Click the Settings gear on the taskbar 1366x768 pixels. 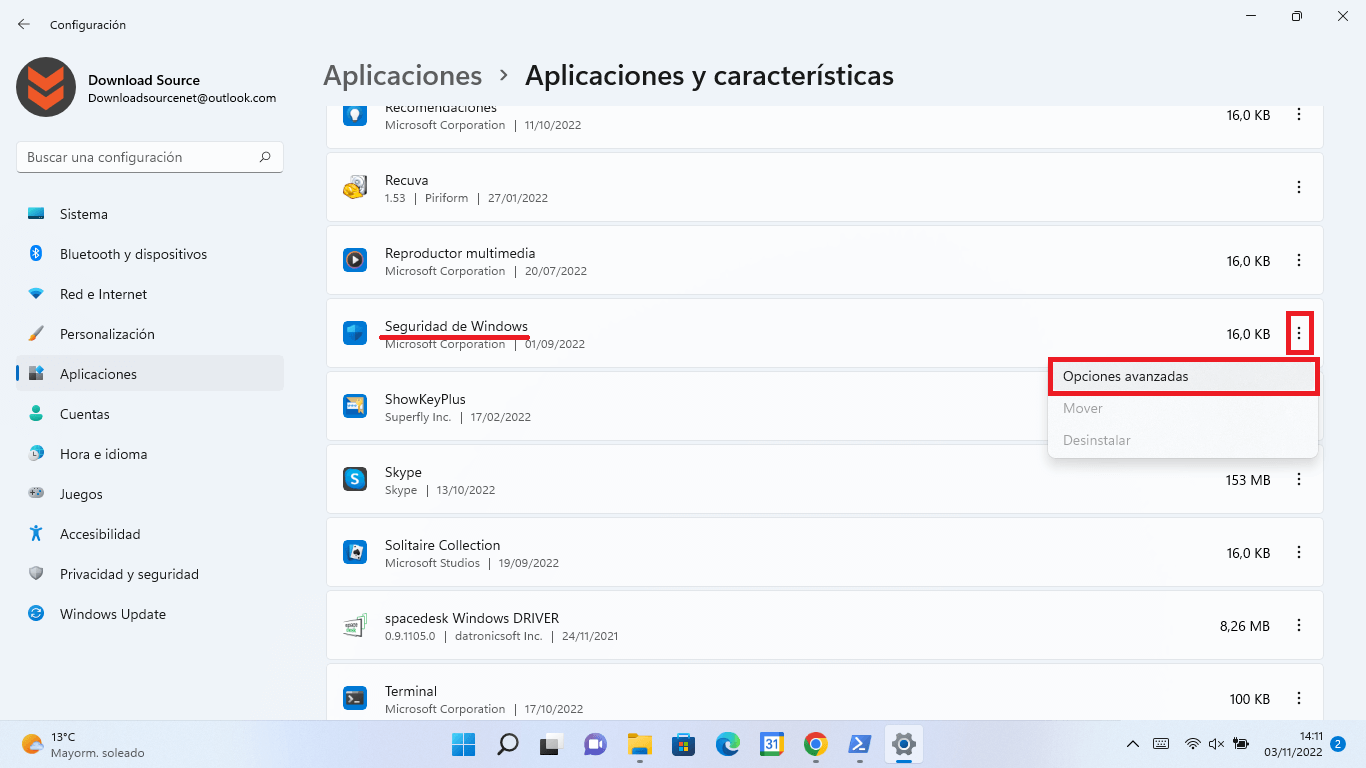click(904, 744)
